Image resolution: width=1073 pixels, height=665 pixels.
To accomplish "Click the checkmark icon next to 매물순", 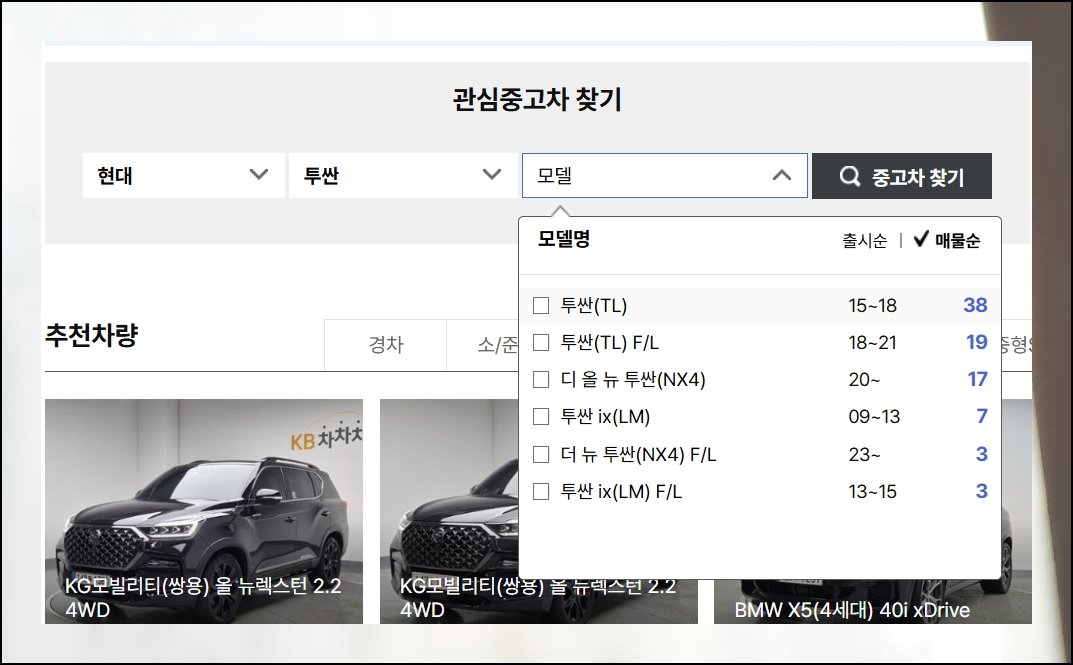I will click(921, 239).
